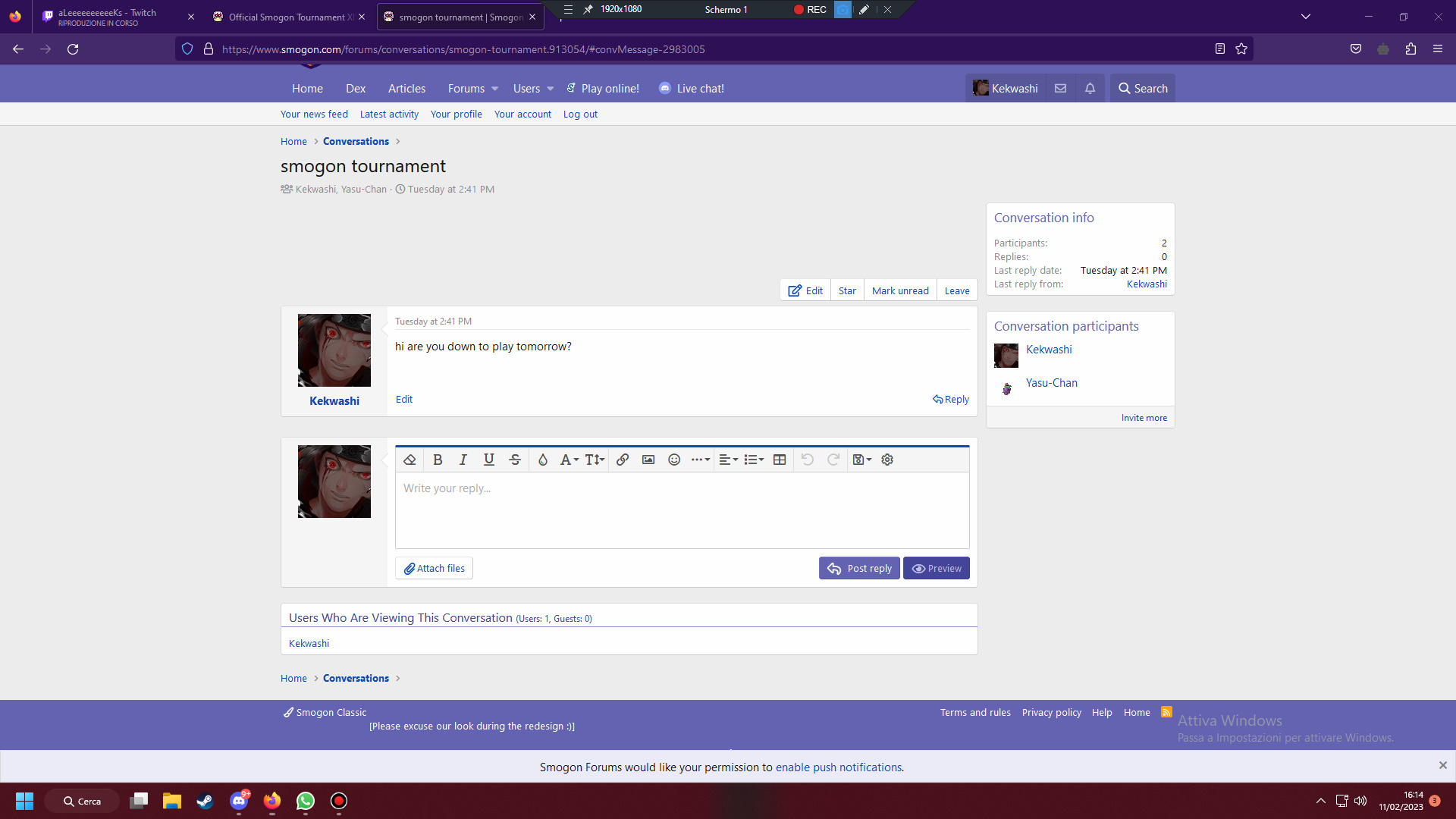Click the undo arrow in editor
The image size is (1456, 819).
click(808, 460)
